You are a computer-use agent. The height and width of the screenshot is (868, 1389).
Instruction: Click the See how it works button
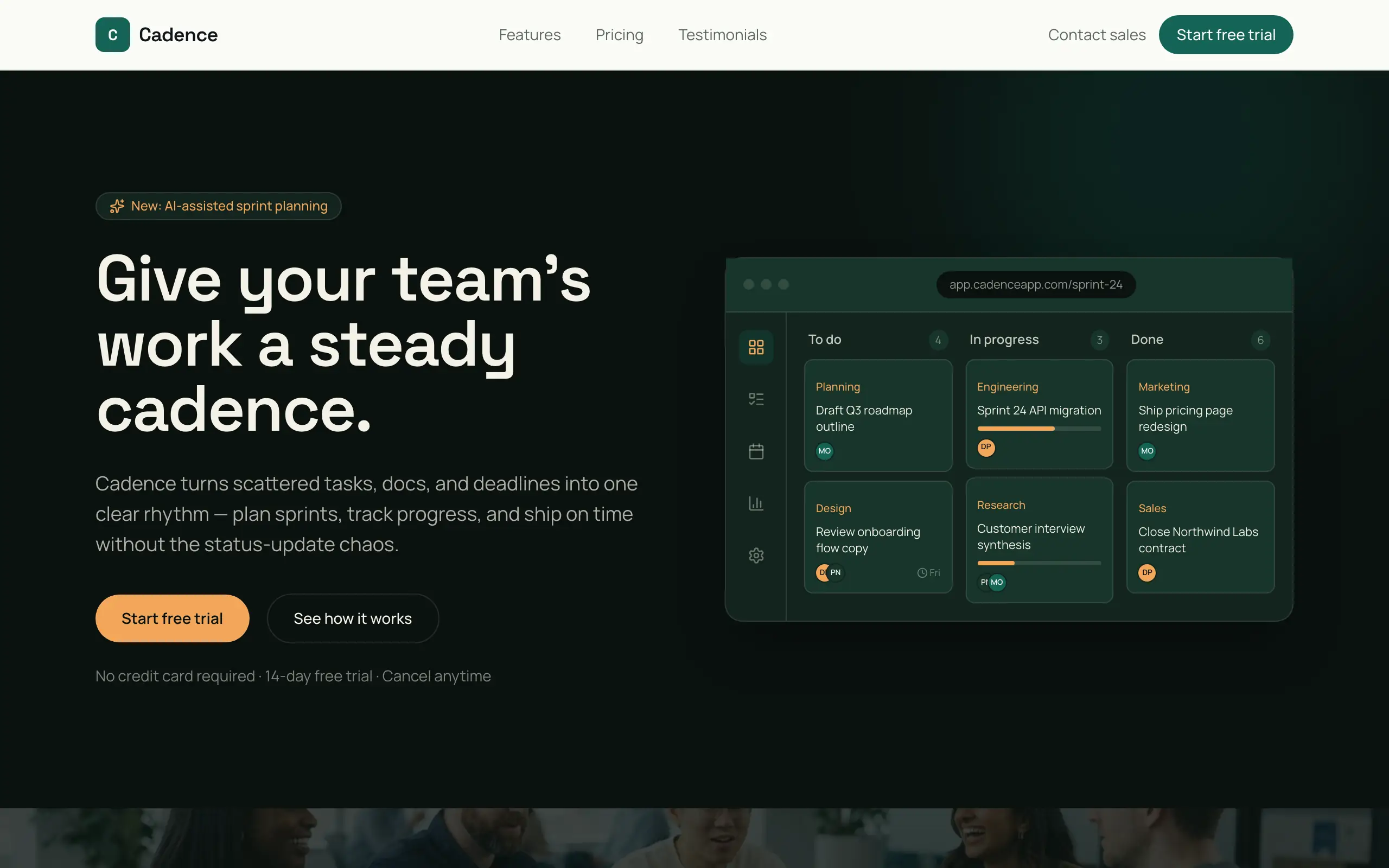353,618
